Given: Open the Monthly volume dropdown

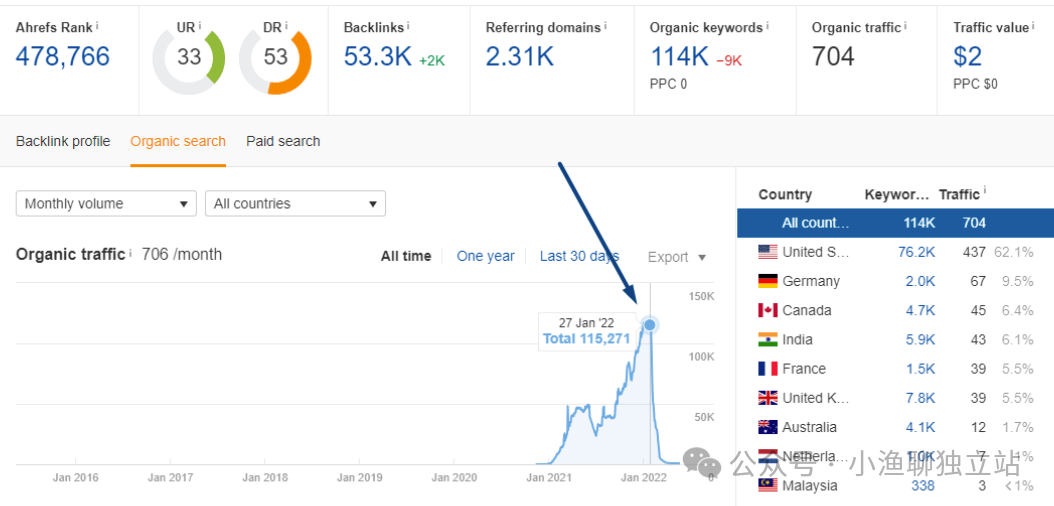Looking at the screenshot, I should pos(106,204).
